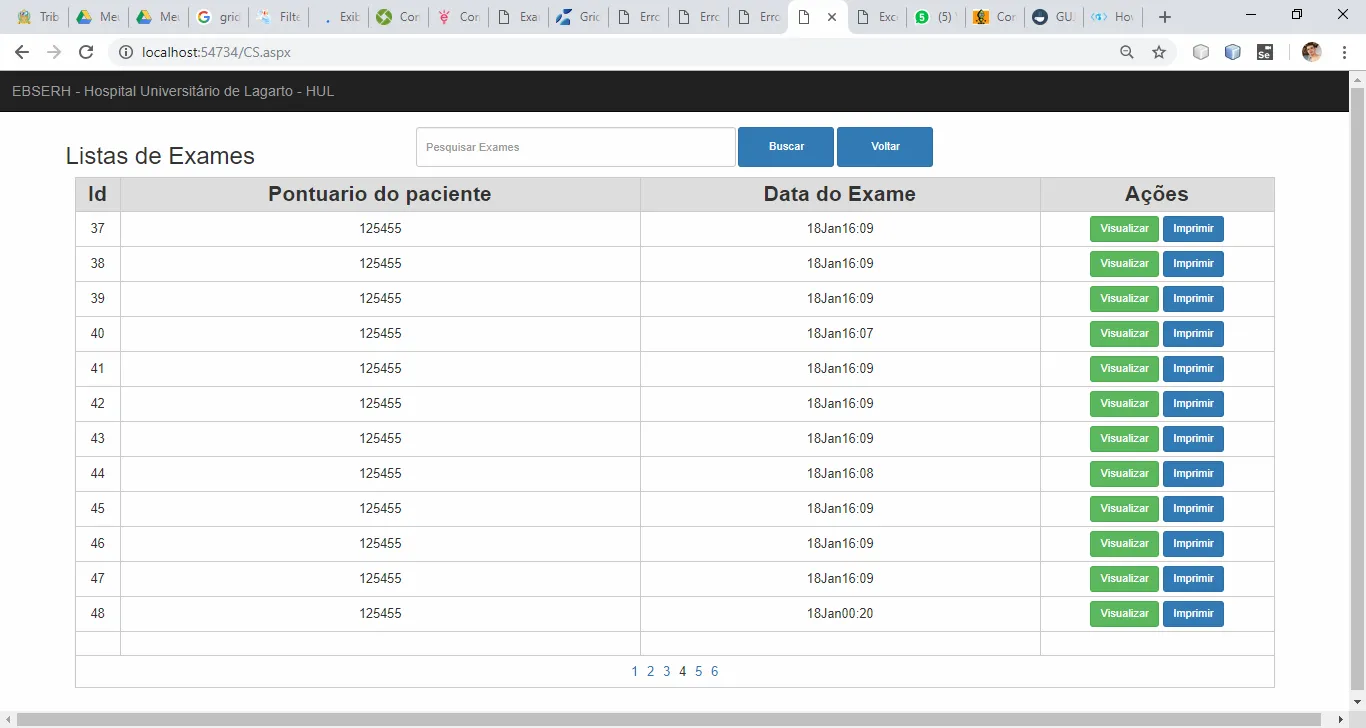This screenshot has width=1366, height=728.
Task: Visualizar the exam with Id 37
Action: coord(1124,229)
